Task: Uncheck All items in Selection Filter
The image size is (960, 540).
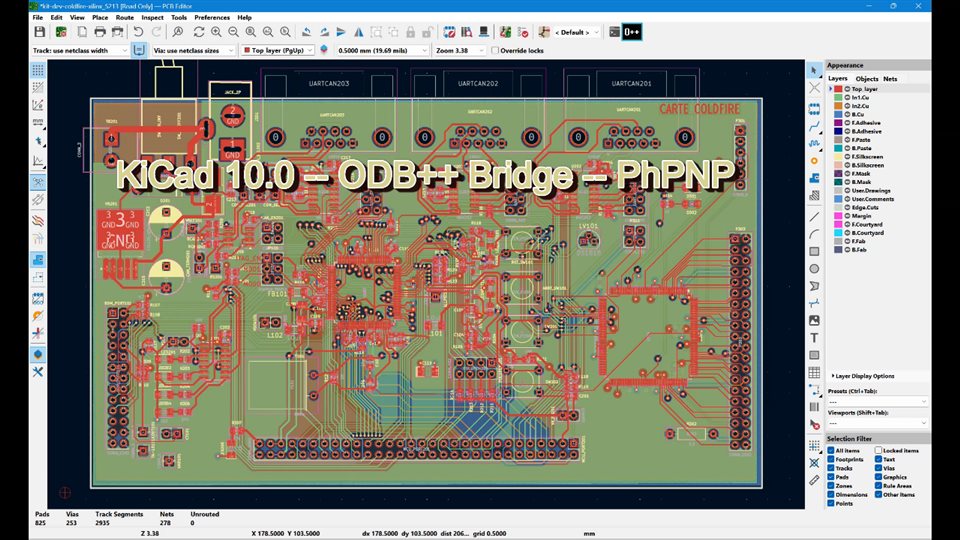Action: pos(831,451)
